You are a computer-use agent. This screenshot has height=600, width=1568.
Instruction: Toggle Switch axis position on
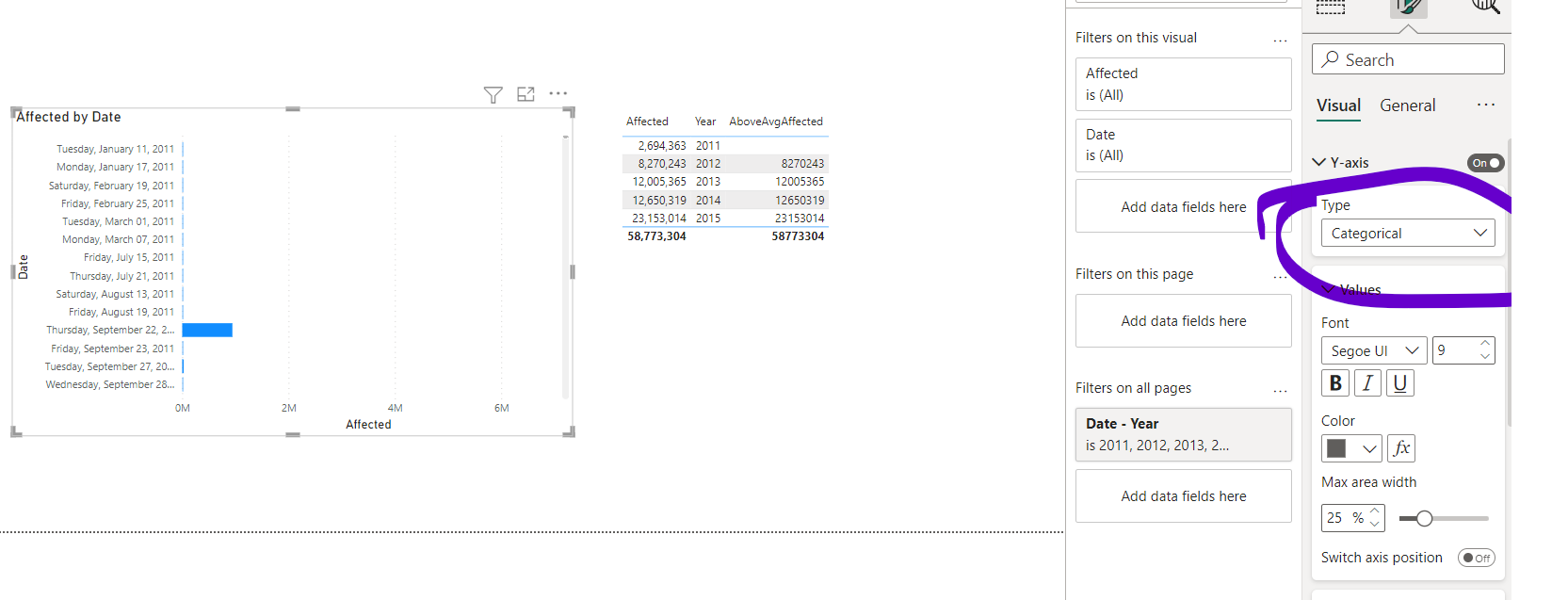coord(1476,558)
